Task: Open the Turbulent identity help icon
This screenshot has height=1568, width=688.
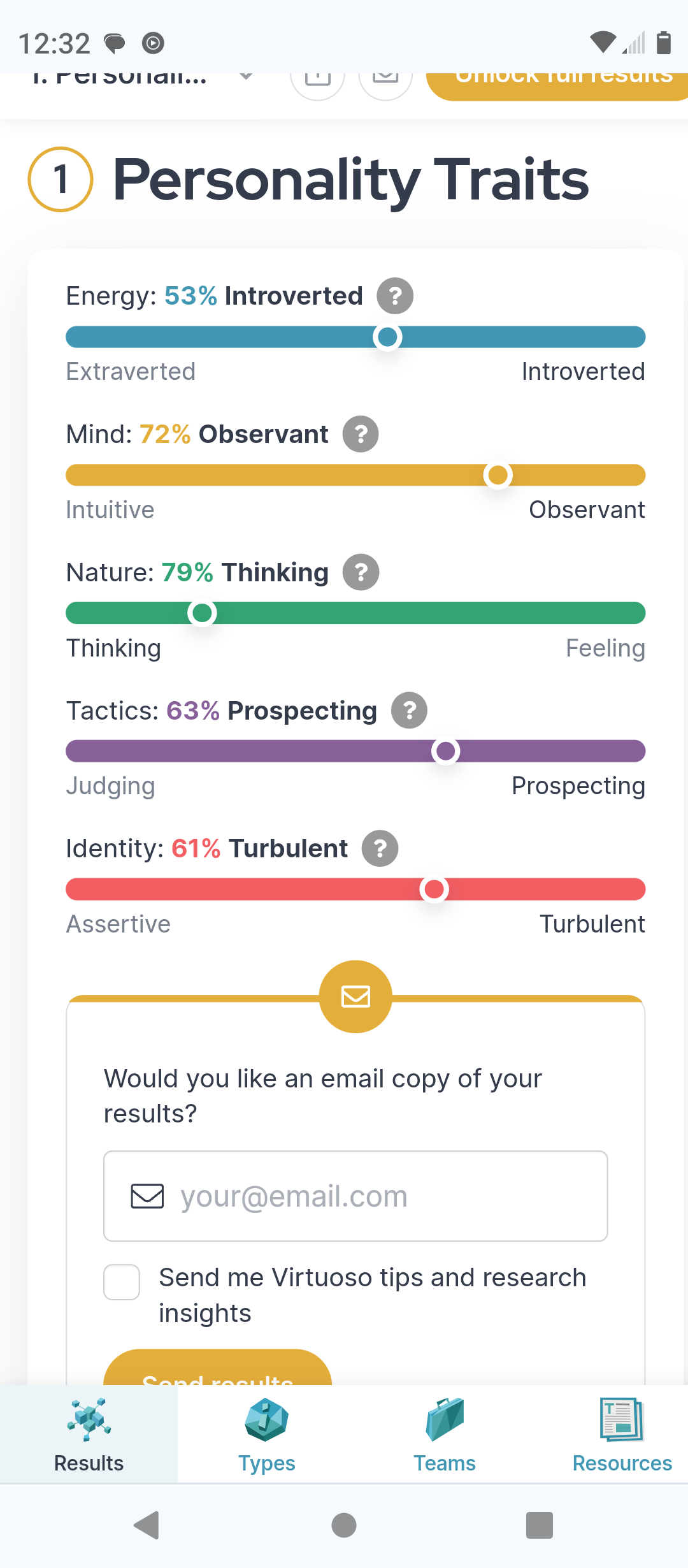Action: coord(380,848)
